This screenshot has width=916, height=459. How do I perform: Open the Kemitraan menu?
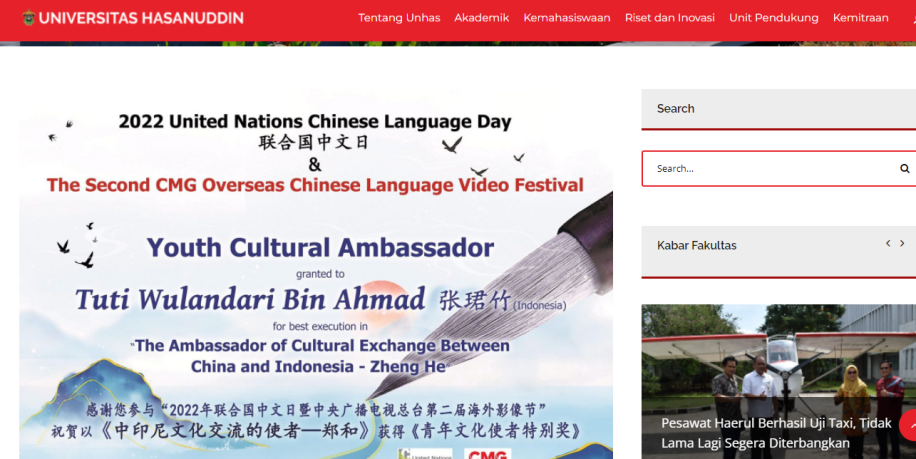(x=861, y=18)
